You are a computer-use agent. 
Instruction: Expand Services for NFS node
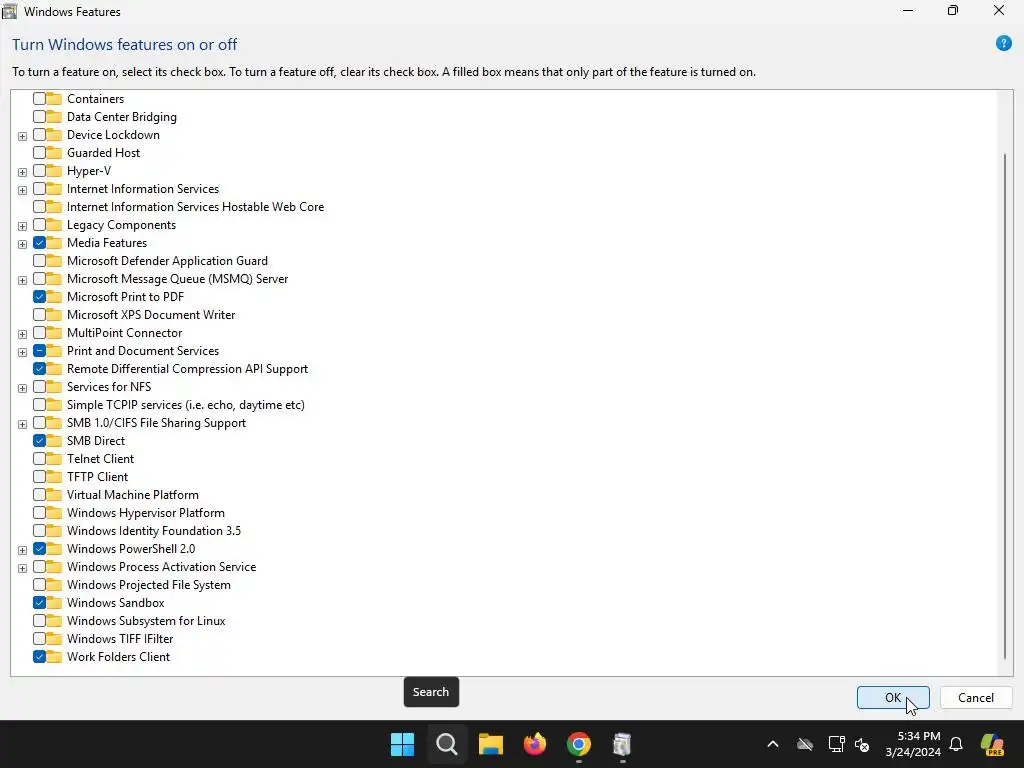22,388
